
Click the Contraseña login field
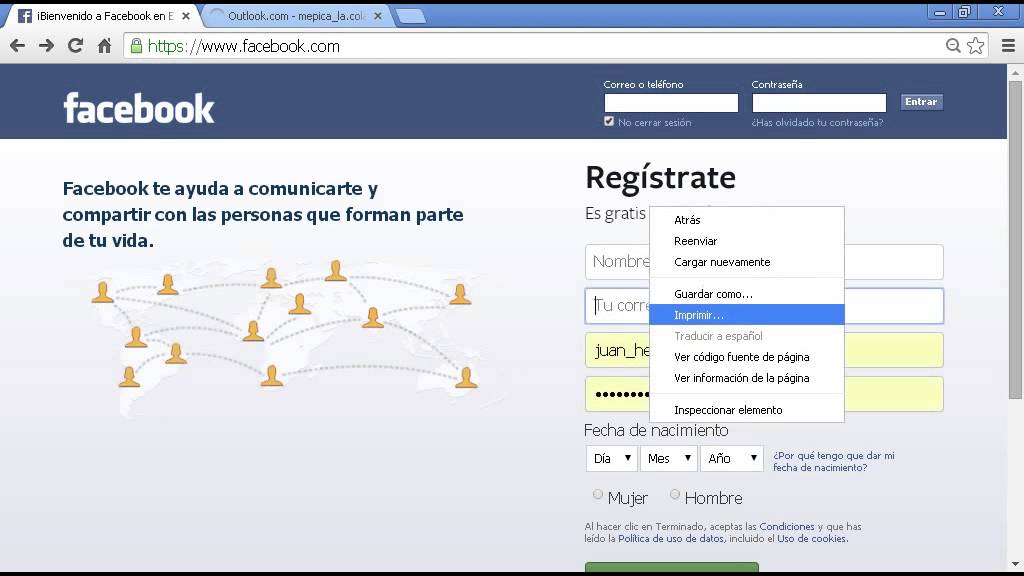point(818,103)
